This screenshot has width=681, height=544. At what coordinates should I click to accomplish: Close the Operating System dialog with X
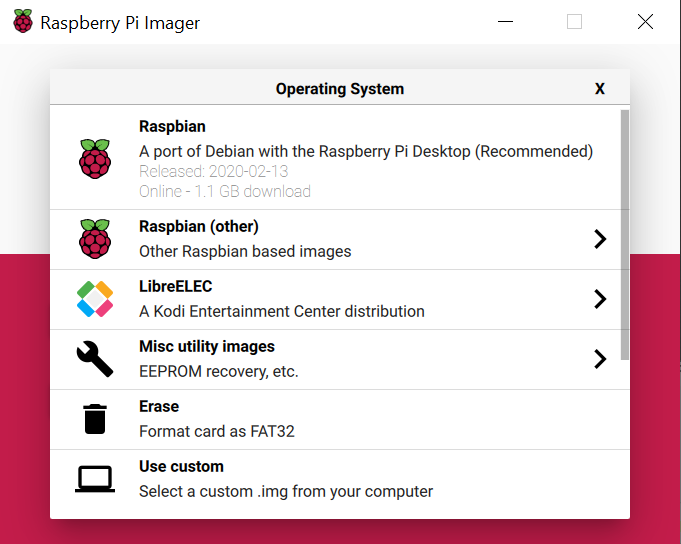(599, 89)
